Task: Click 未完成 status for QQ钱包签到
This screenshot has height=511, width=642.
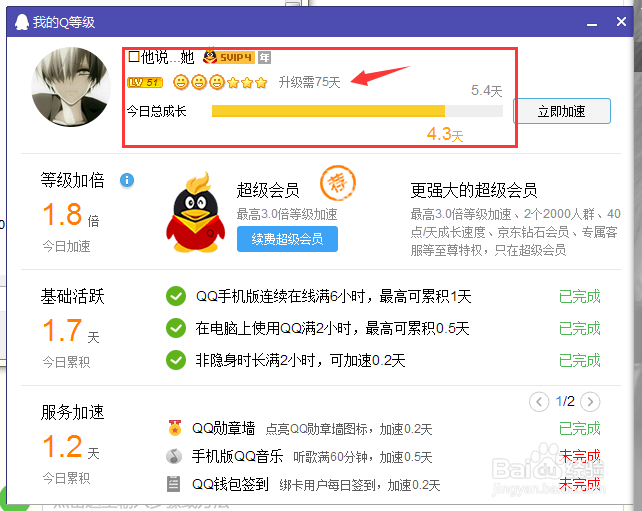Action: 579,484
